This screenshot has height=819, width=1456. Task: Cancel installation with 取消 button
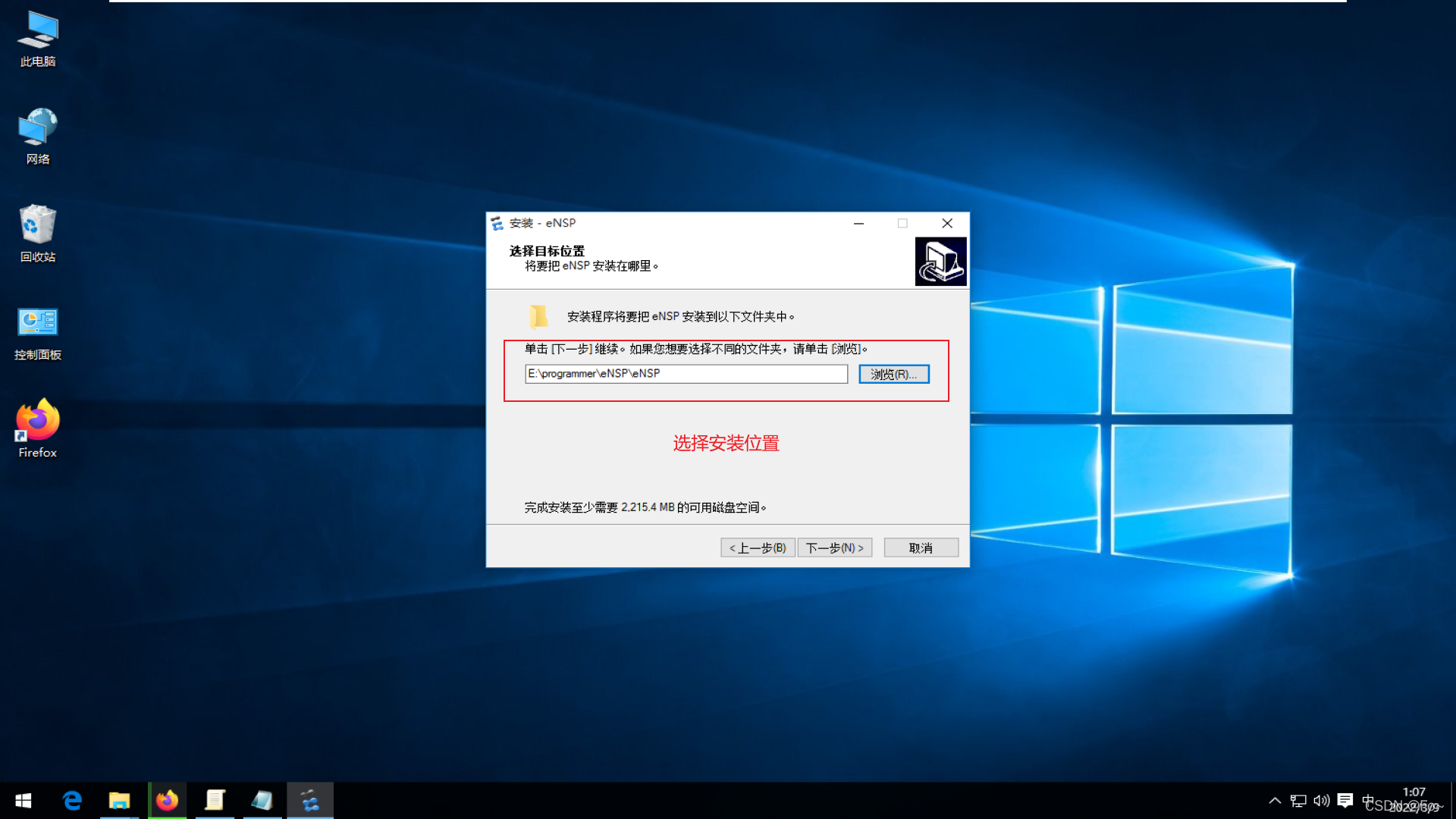(x=921, y=548)
